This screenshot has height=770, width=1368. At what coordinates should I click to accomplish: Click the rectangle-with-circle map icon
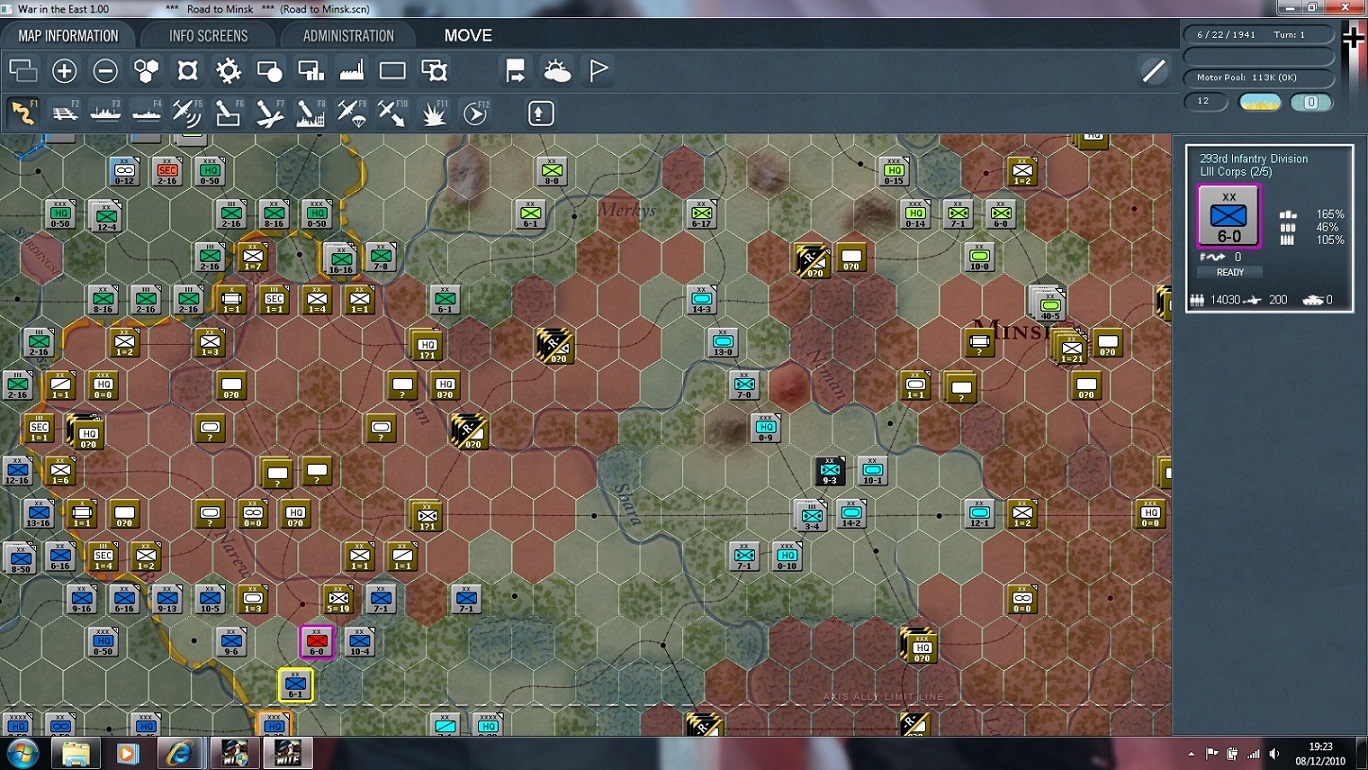(269, 71)
